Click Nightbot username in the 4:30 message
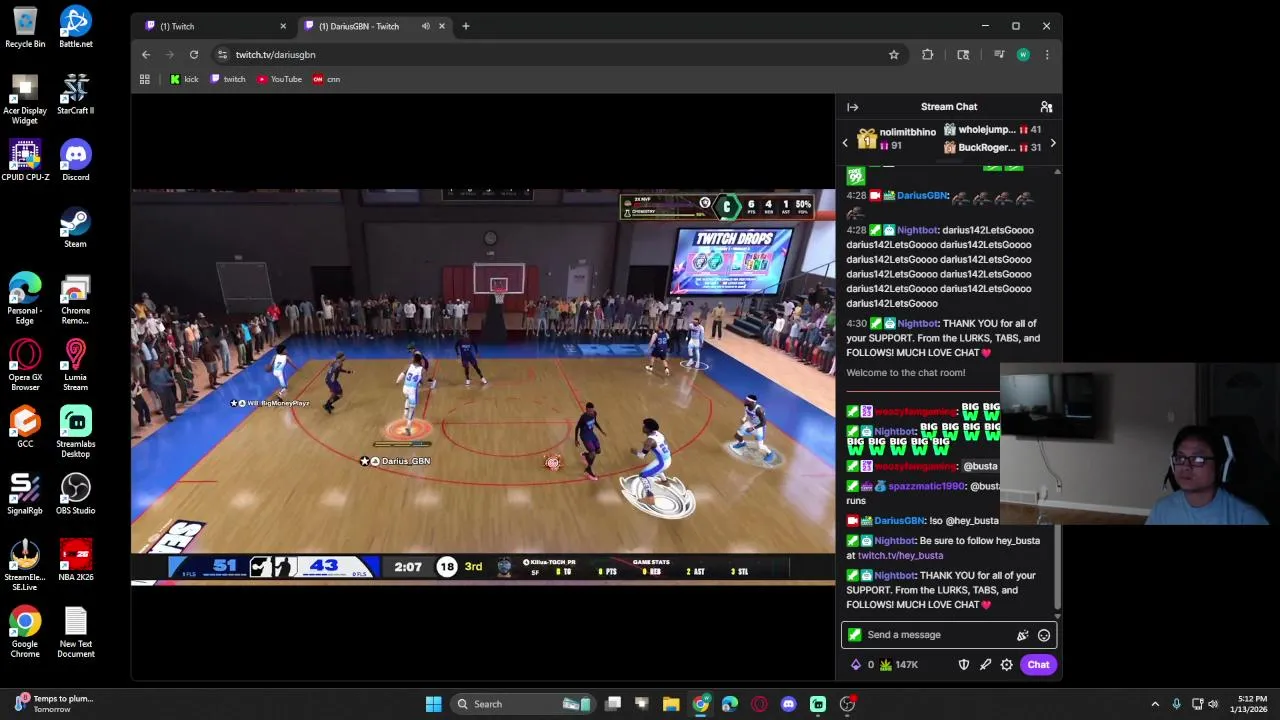The width and height of the screenshot is (1280, 720). (917, 324)
